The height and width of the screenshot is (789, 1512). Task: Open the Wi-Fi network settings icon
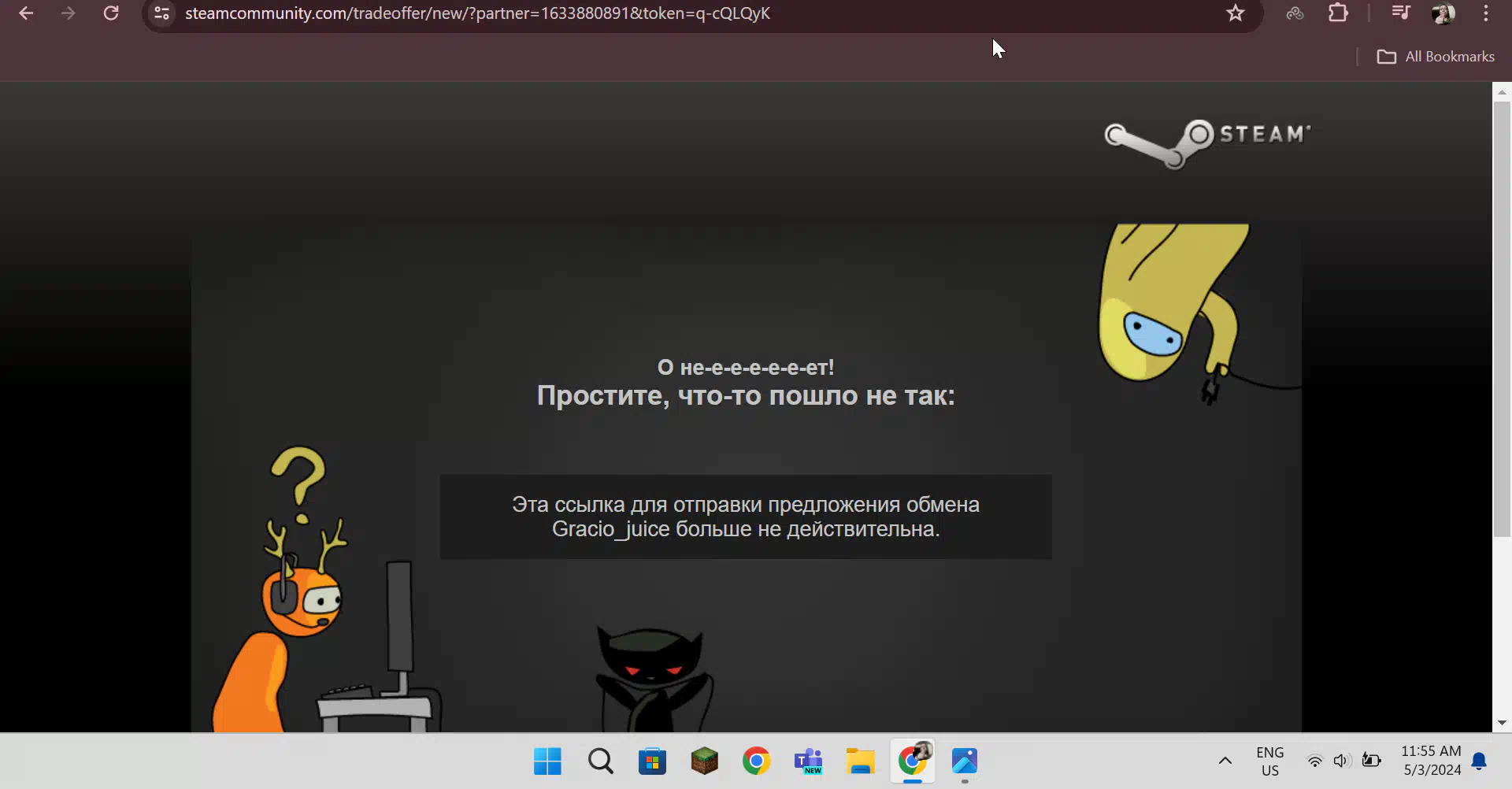(x=1314, y=761)
